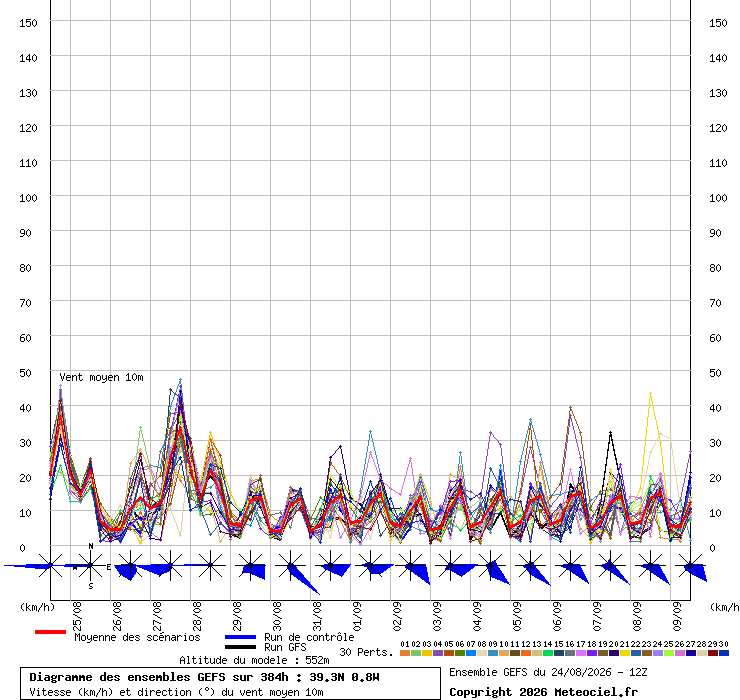Click the 30 Perts. label
This screenshot has height=700, width=740.
[366, 652]
